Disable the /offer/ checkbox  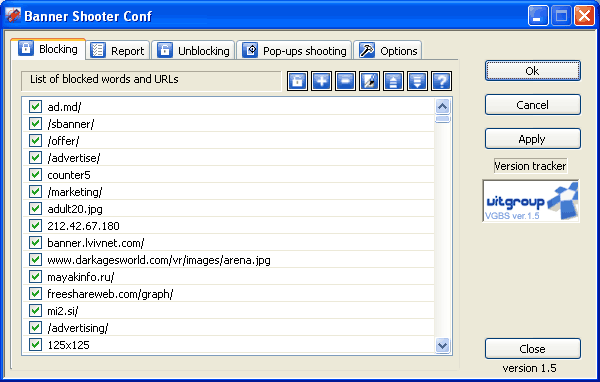pos(35,140)
